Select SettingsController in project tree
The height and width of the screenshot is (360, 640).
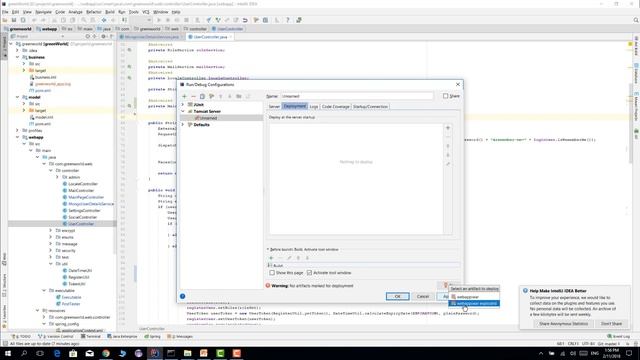pos(84,211)
